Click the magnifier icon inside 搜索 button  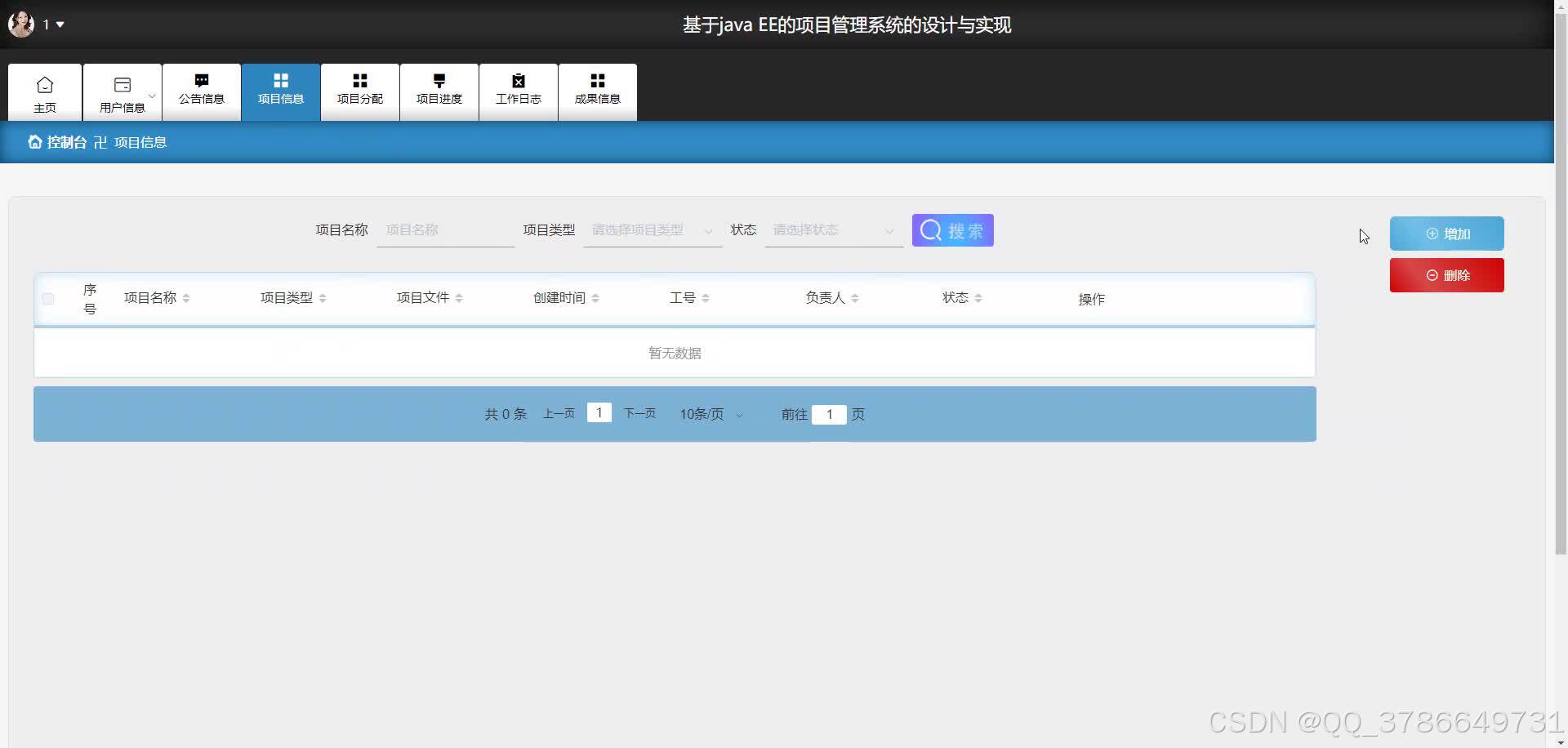pyautogui.click(x=931, y=230)
